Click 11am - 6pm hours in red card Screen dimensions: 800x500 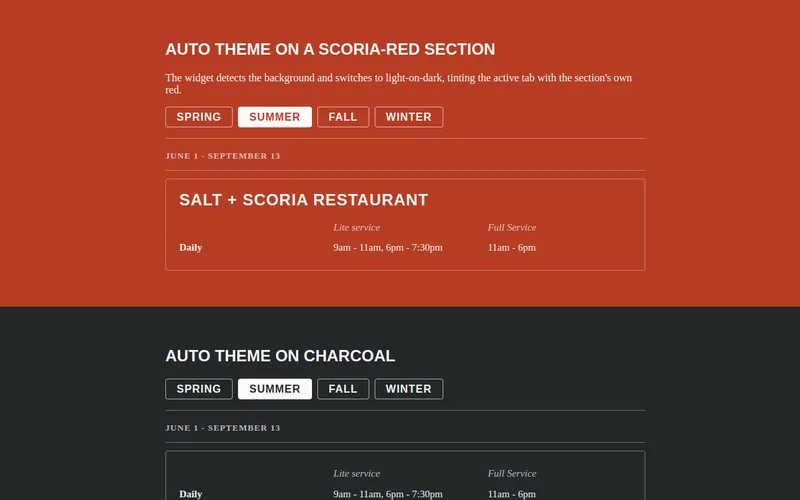[512, 247]
